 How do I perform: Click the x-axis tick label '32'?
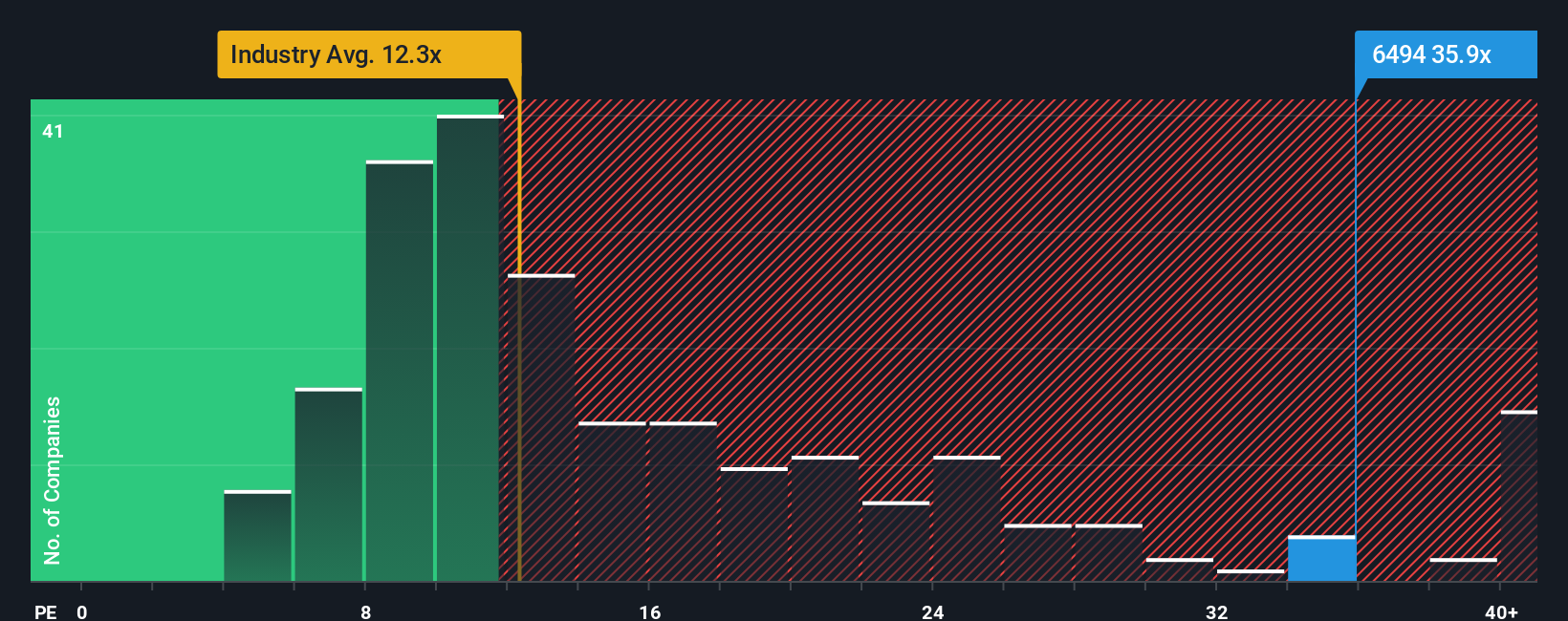1216,612
